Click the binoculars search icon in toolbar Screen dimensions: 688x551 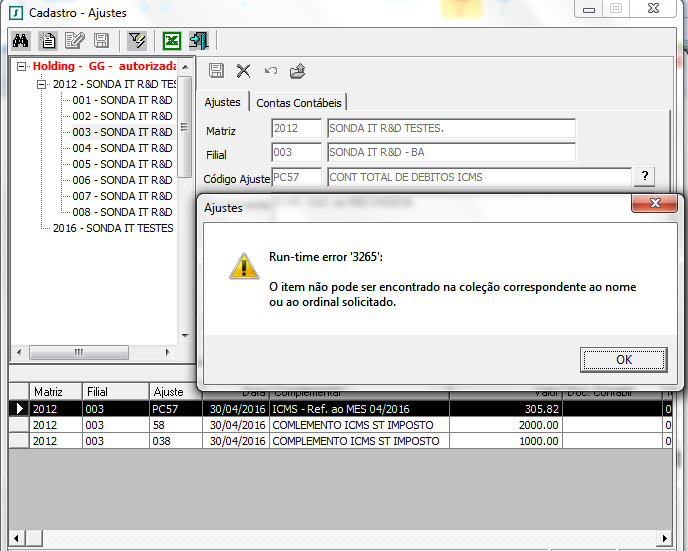(21, 41)
